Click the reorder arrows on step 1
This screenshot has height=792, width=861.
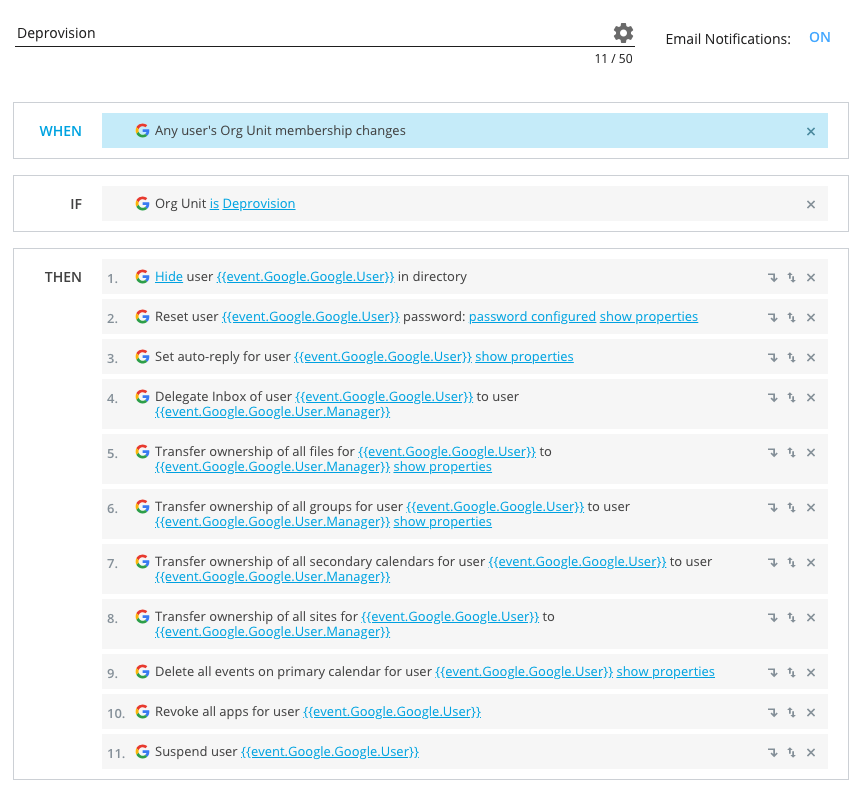(791, 277)
